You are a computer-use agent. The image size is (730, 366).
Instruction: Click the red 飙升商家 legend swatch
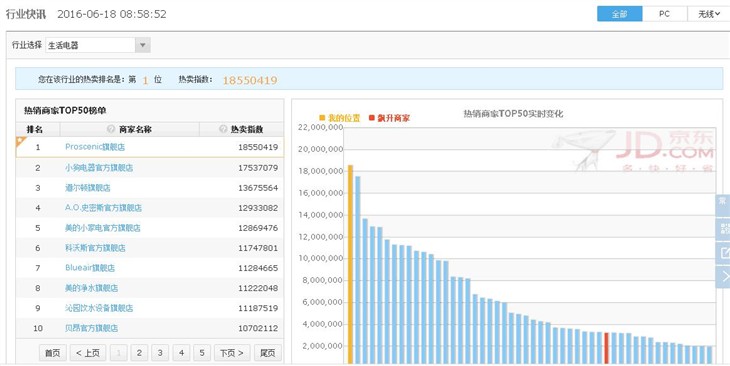click(372, 118)
